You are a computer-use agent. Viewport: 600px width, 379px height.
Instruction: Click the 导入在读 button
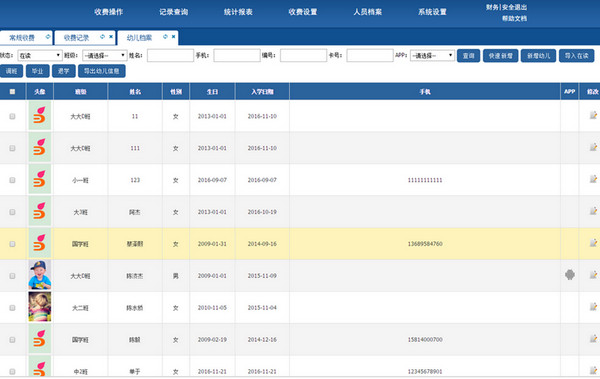[576, 56]
